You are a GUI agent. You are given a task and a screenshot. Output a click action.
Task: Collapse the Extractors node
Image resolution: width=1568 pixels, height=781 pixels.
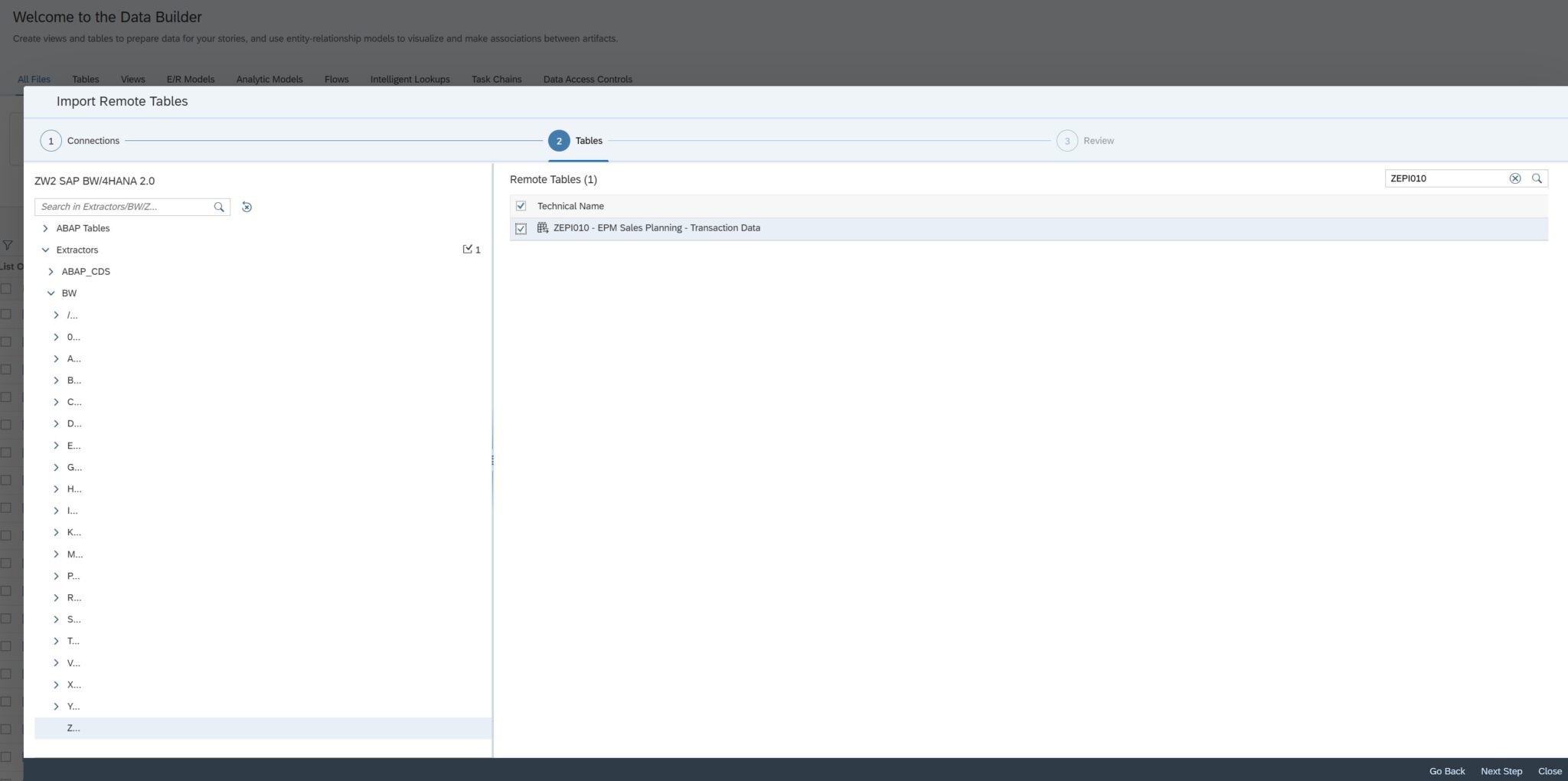(45, 250)
